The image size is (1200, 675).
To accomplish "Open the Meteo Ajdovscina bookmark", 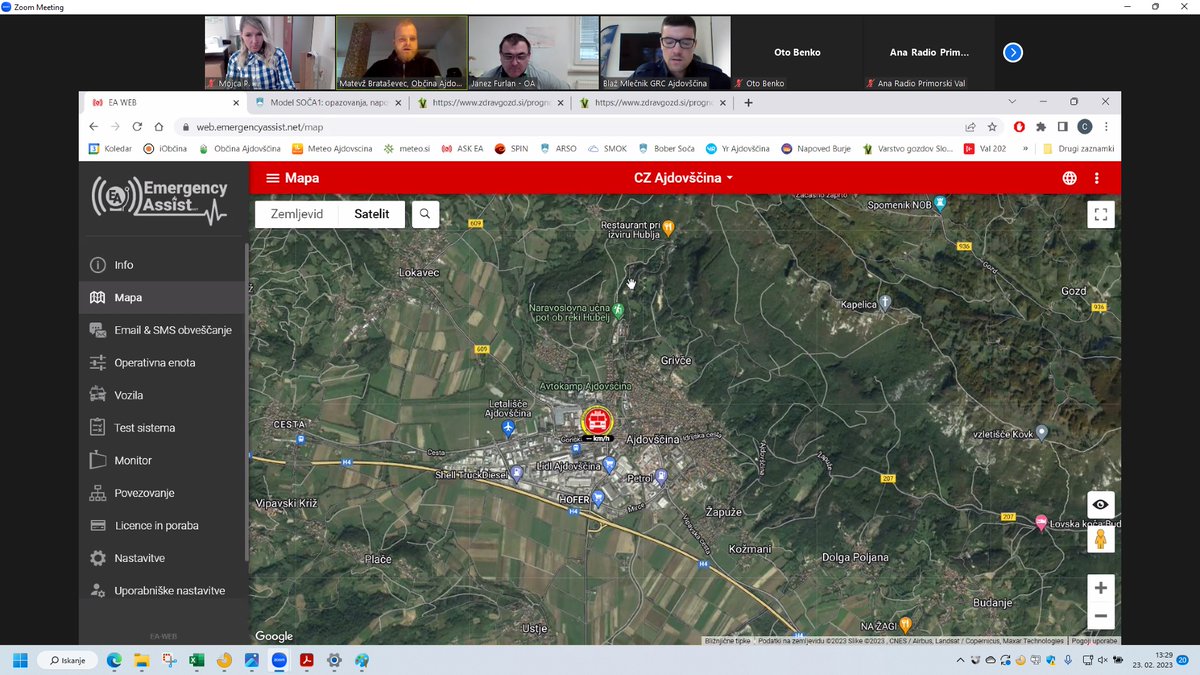I will pos(332,148).
